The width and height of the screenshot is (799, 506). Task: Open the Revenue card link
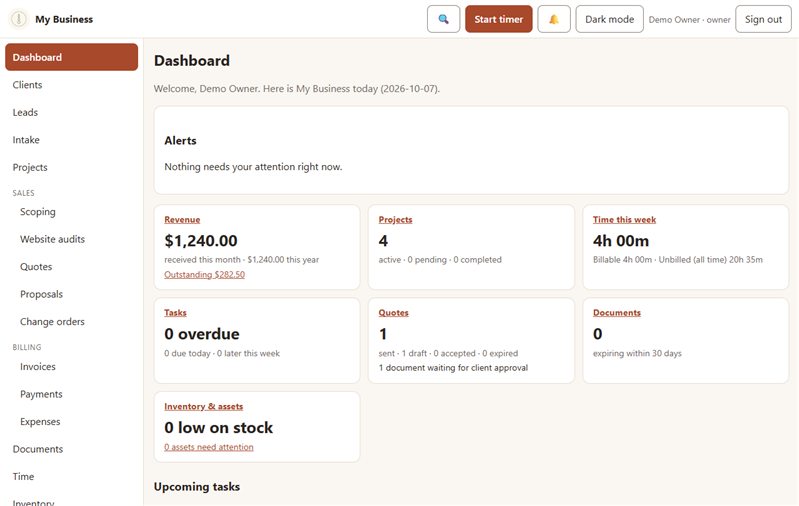(182, 220)
